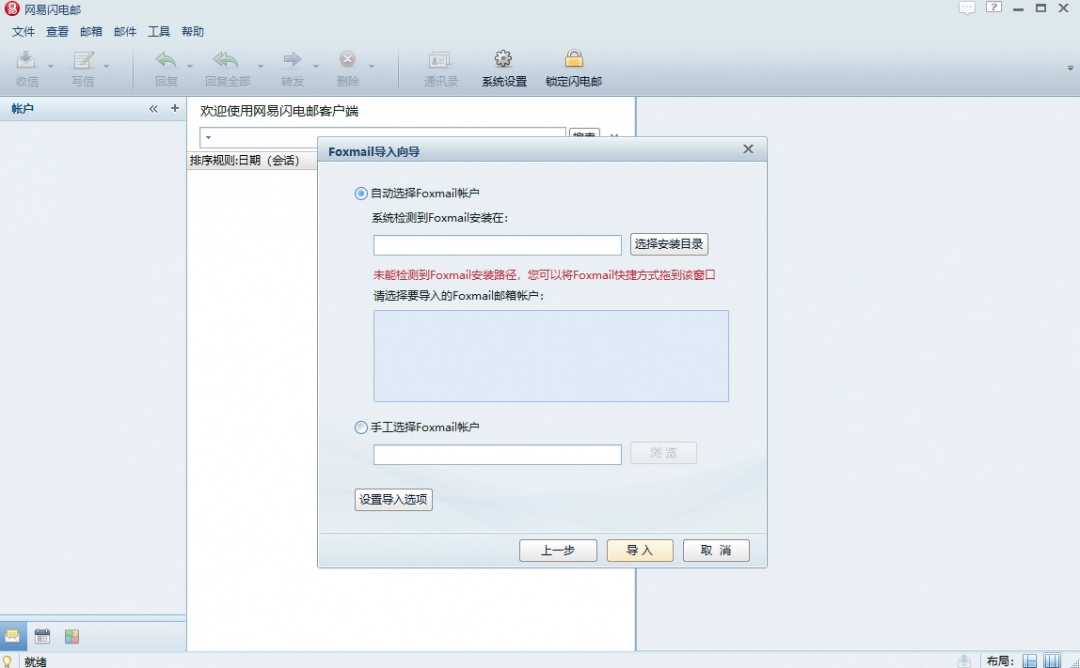The height and width of the screenshot is (668, 1080).
Task: Open the search scope dropdown arrow
Action: 208,137
